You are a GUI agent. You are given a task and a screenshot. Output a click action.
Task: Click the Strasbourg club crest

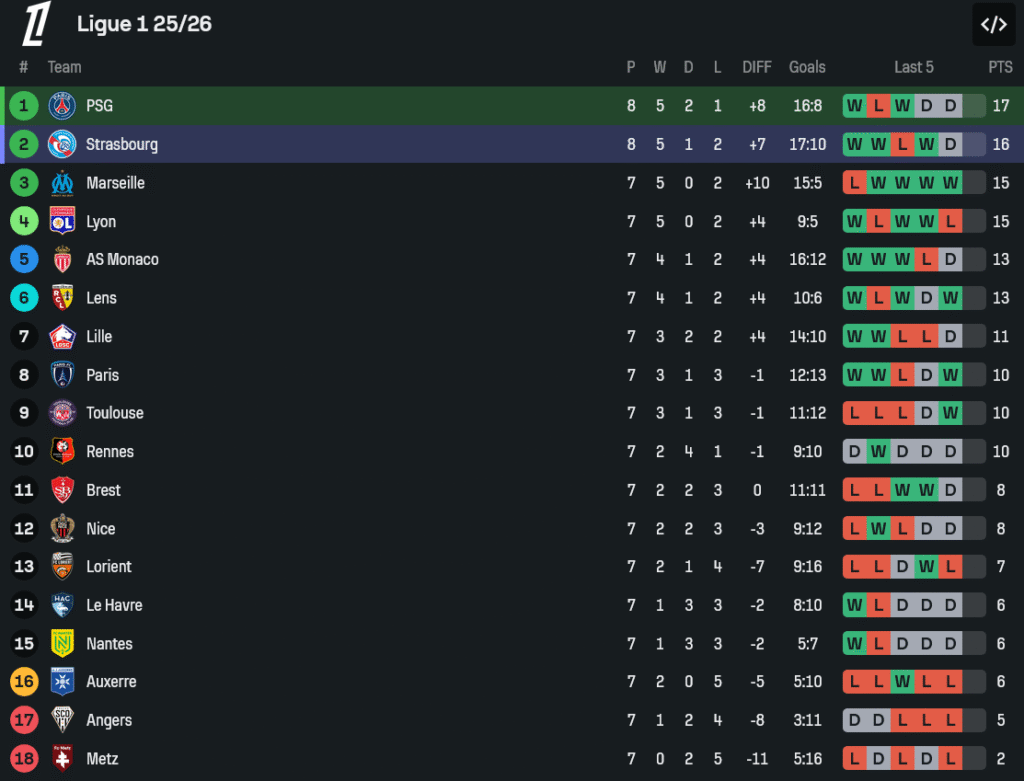coord(62,144)
